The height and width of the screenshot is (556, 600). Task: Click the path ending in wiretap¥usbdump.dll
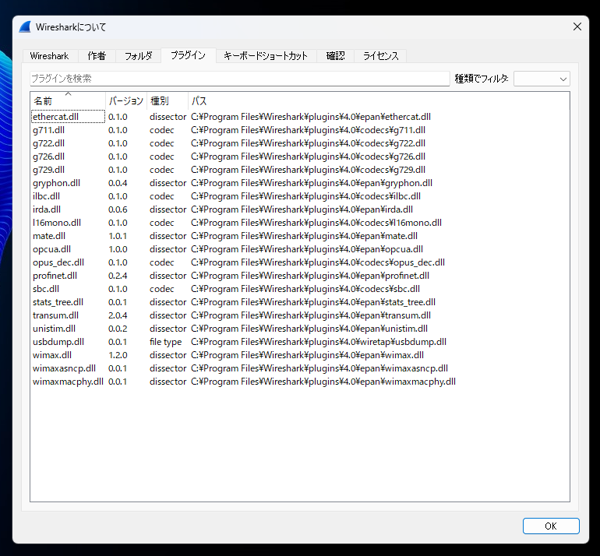(x=319, y=342)
